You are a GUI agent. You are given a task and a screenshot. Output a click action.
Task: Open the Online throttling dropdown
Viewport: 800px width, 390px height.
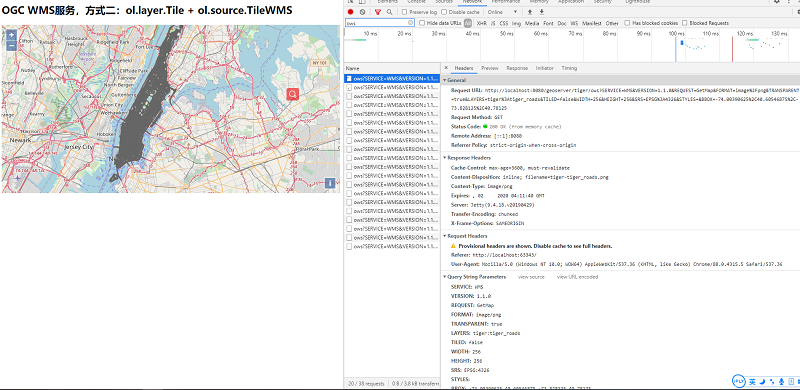tap(503, 12)
